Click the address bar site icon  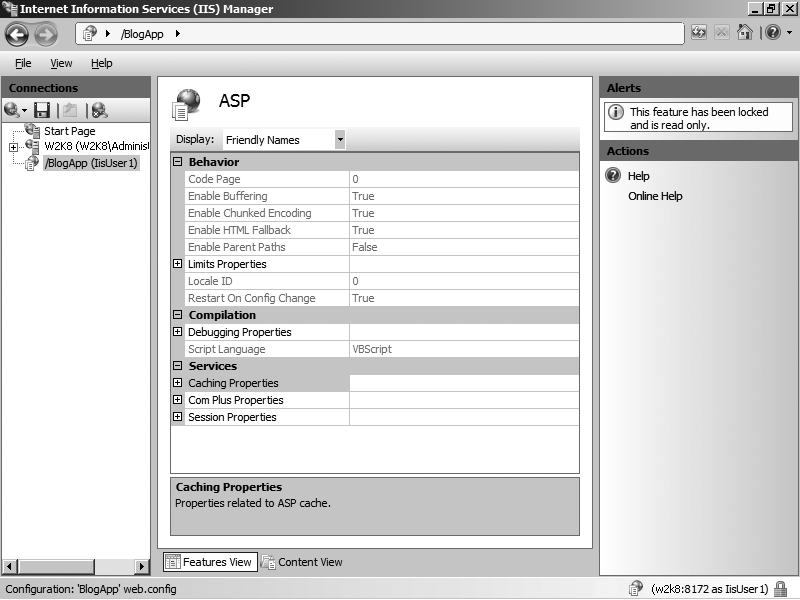(x=90, y=34)
